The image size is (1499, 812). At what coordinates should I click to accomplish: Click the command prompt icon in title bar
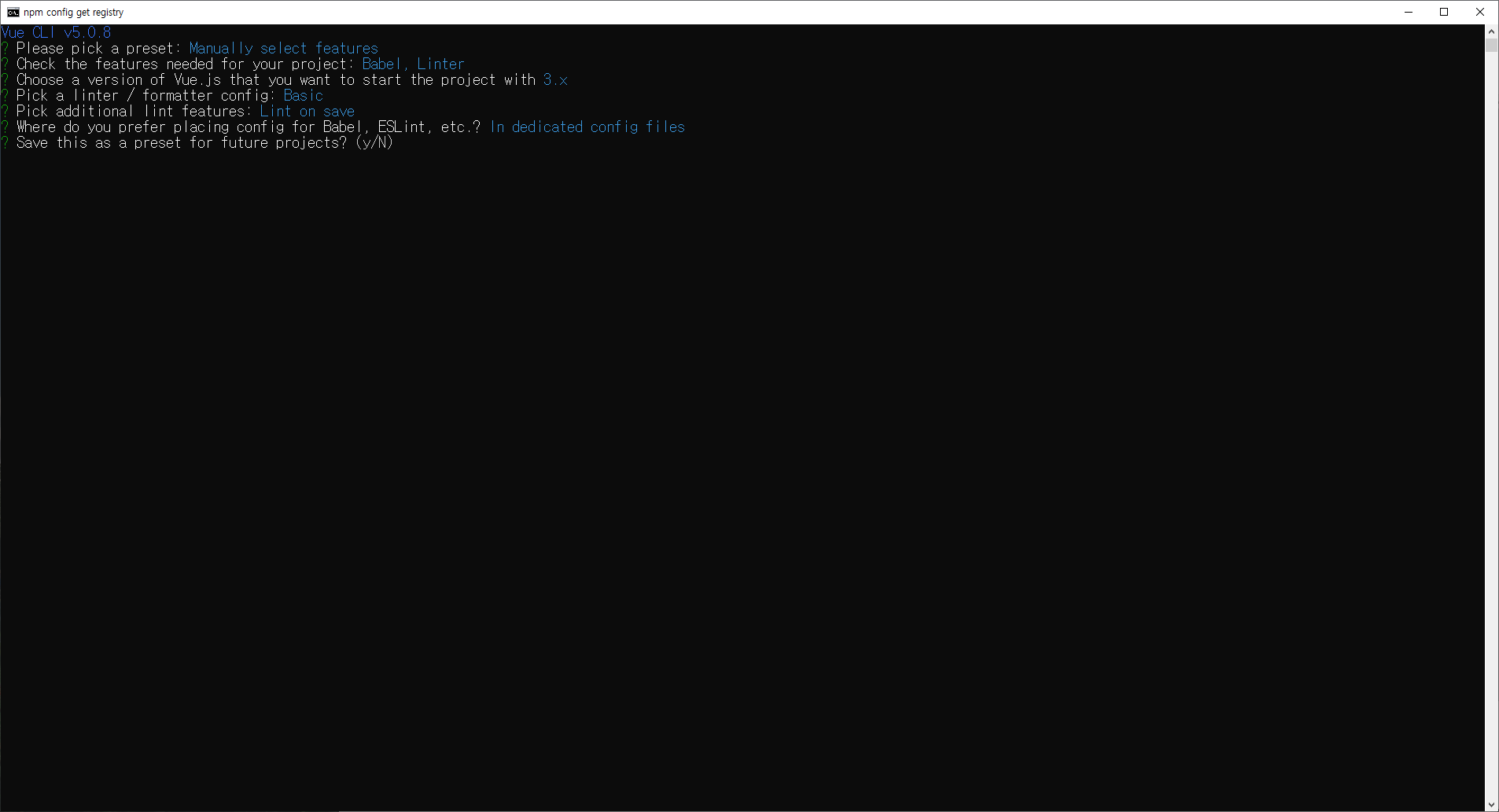(x=13, y=12)
